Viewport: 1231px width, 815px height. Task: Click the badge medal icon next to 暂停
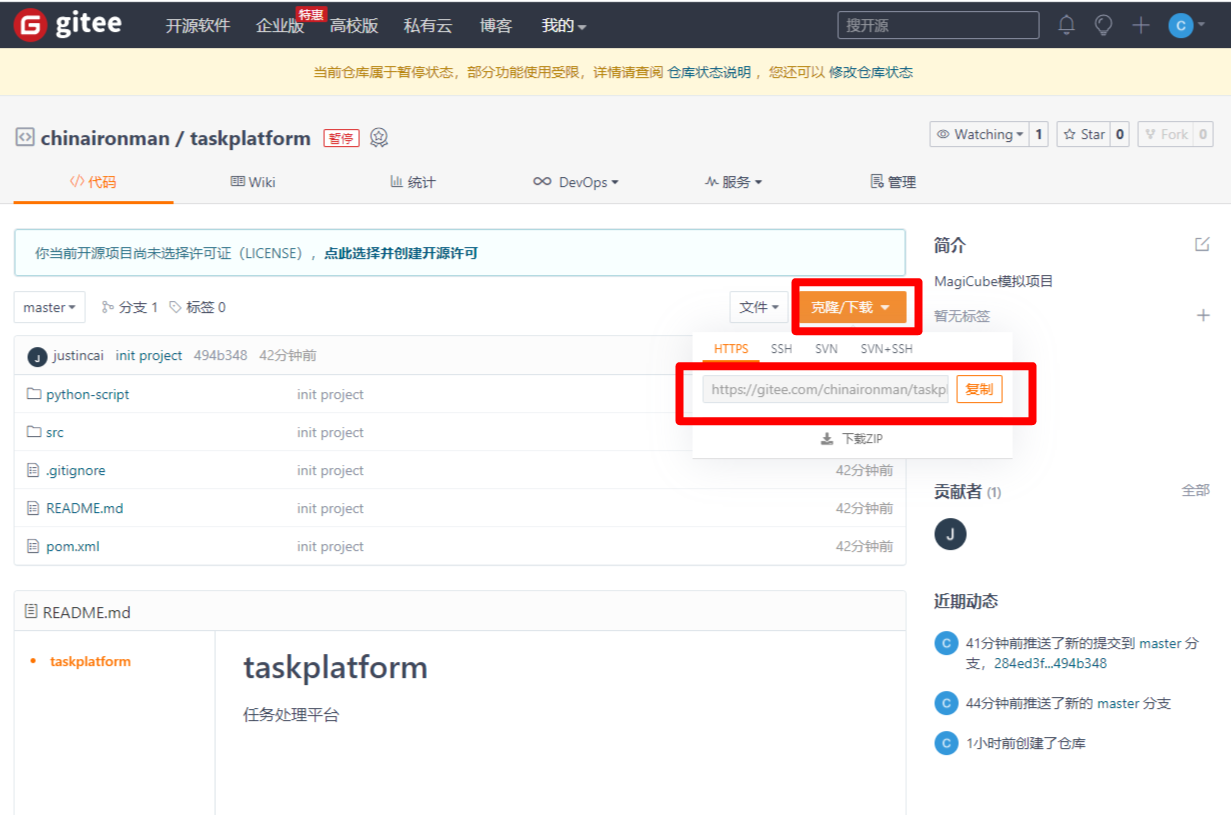pyautogui.click(x=379, y=138)
